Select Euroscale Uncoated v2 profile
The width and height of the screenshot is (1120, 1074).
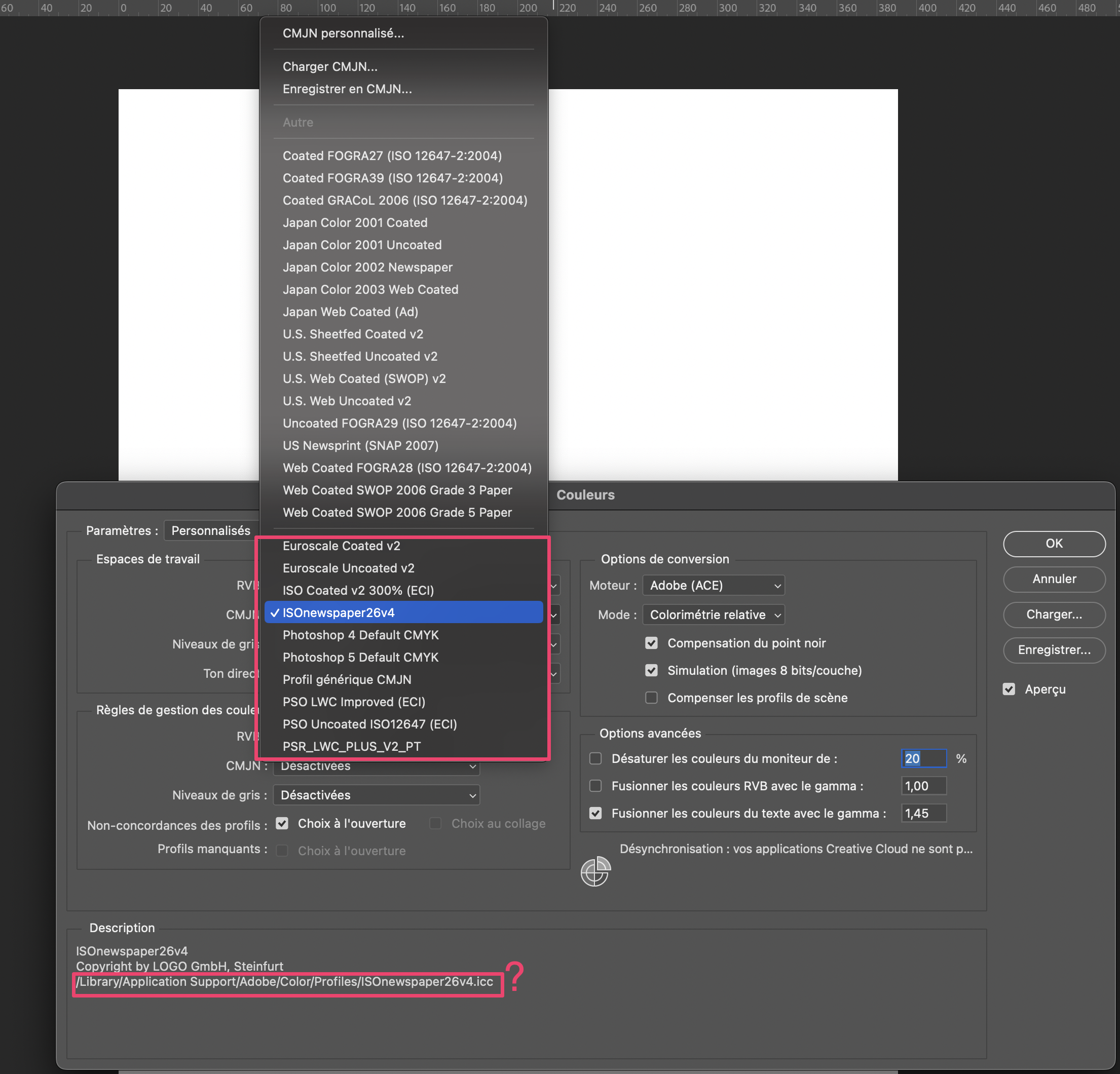[x=349, y=568]
